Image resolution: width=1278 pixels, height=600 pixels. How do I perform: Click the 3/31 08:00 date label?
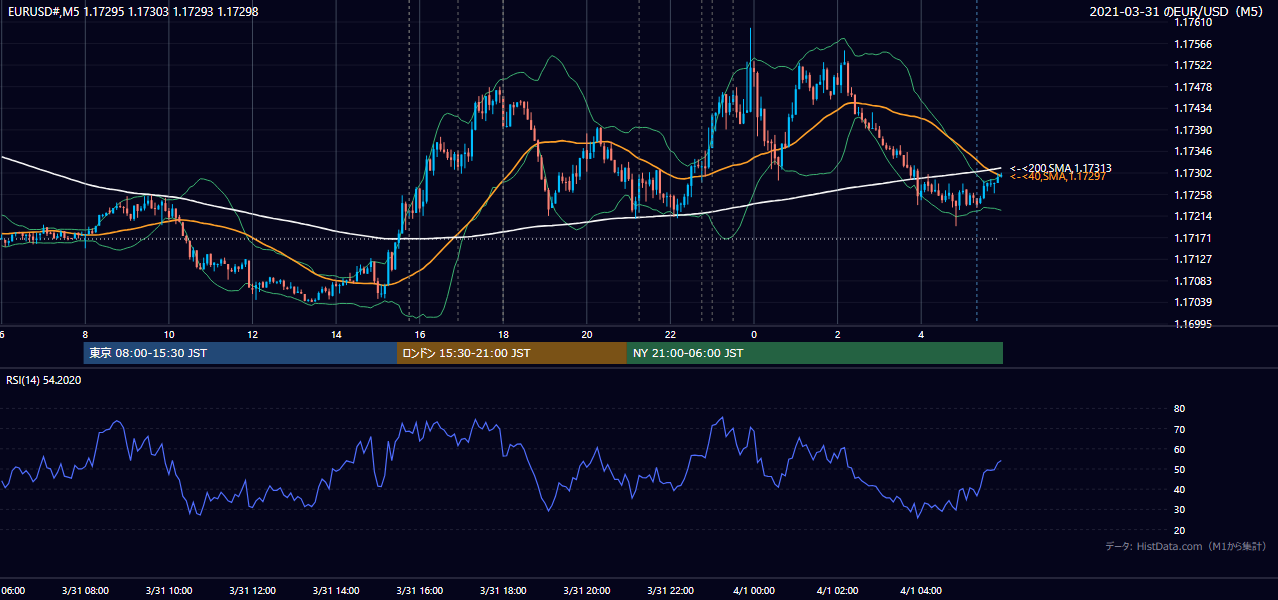coord(85,591)
